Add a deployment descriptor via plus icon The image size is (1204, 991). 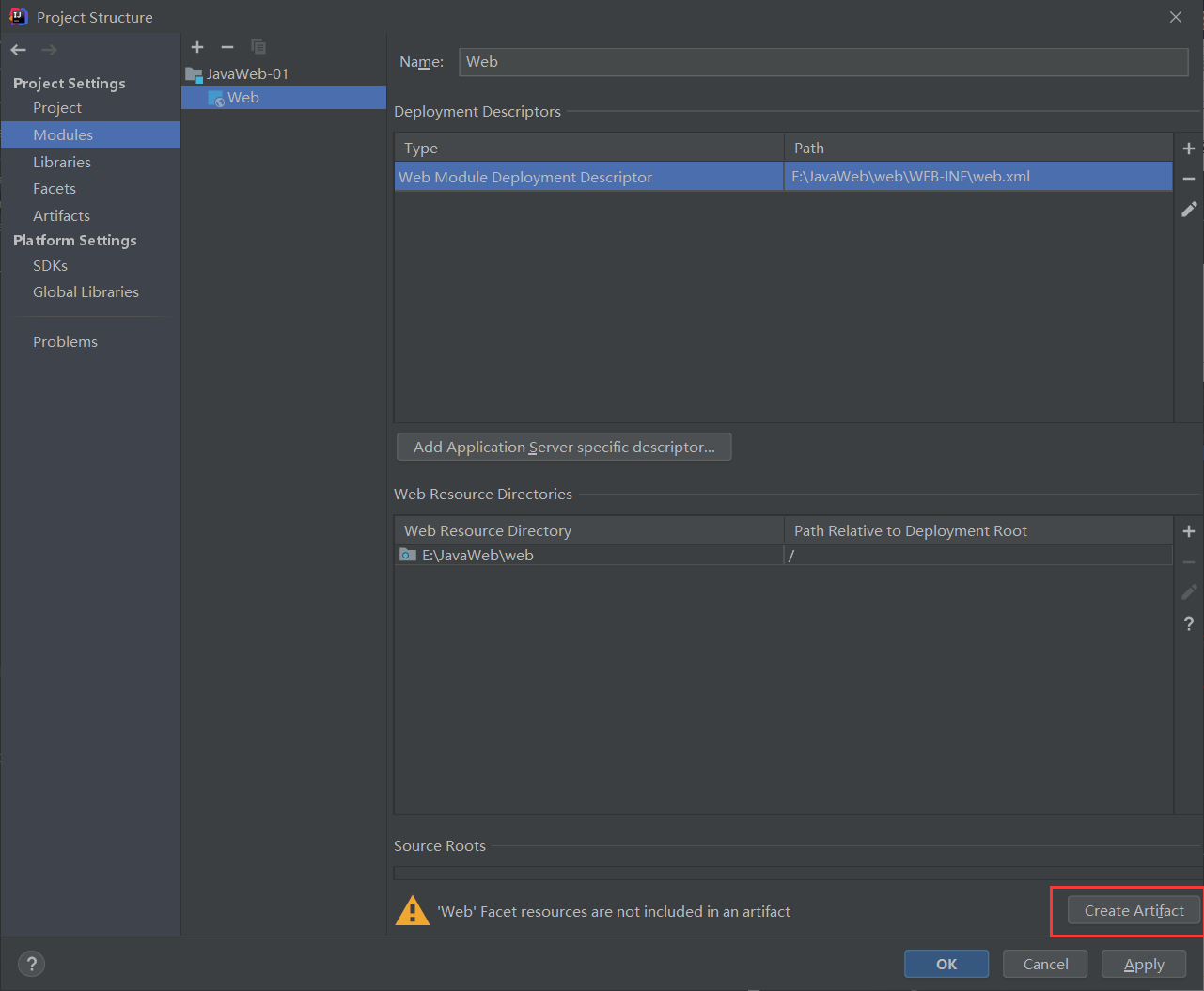pyautogui.click(x=1188, y=148)
